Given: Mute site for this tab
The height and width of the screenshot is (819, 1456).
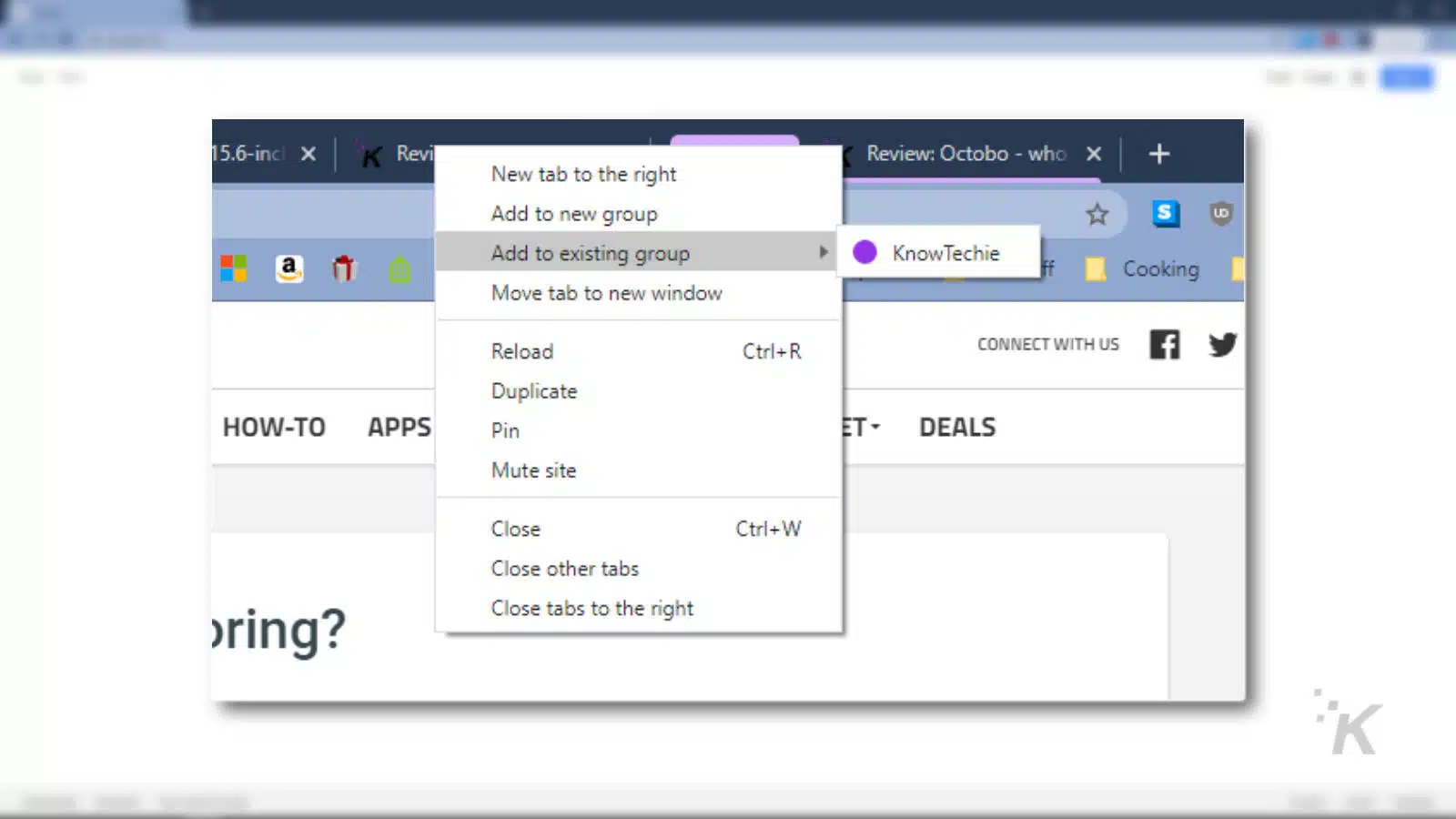Looking at the screenshot, I should (x=533, y=470).
